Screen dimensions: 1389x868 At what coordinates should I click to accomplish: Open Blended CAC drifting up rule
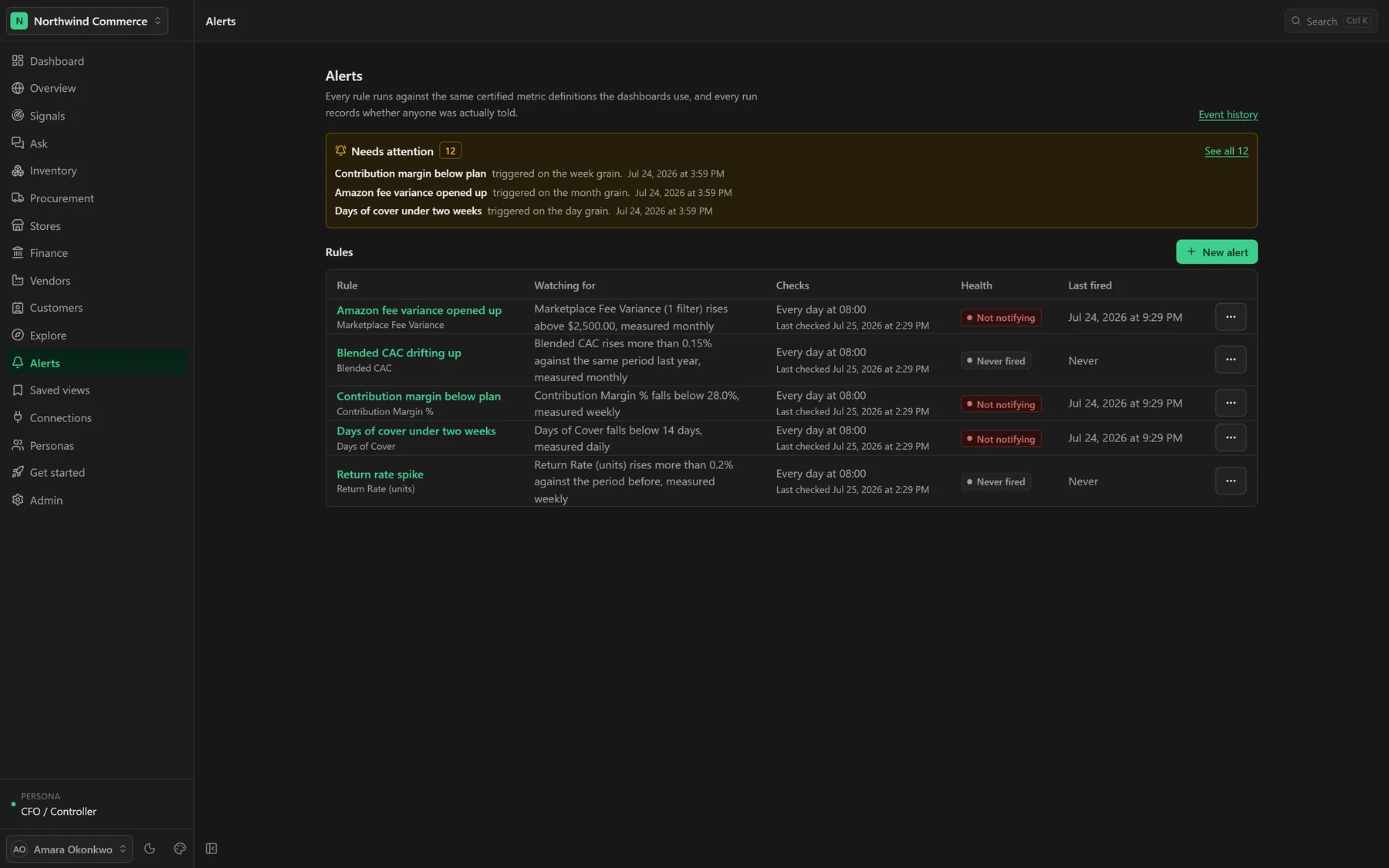(x=399, y=353)
